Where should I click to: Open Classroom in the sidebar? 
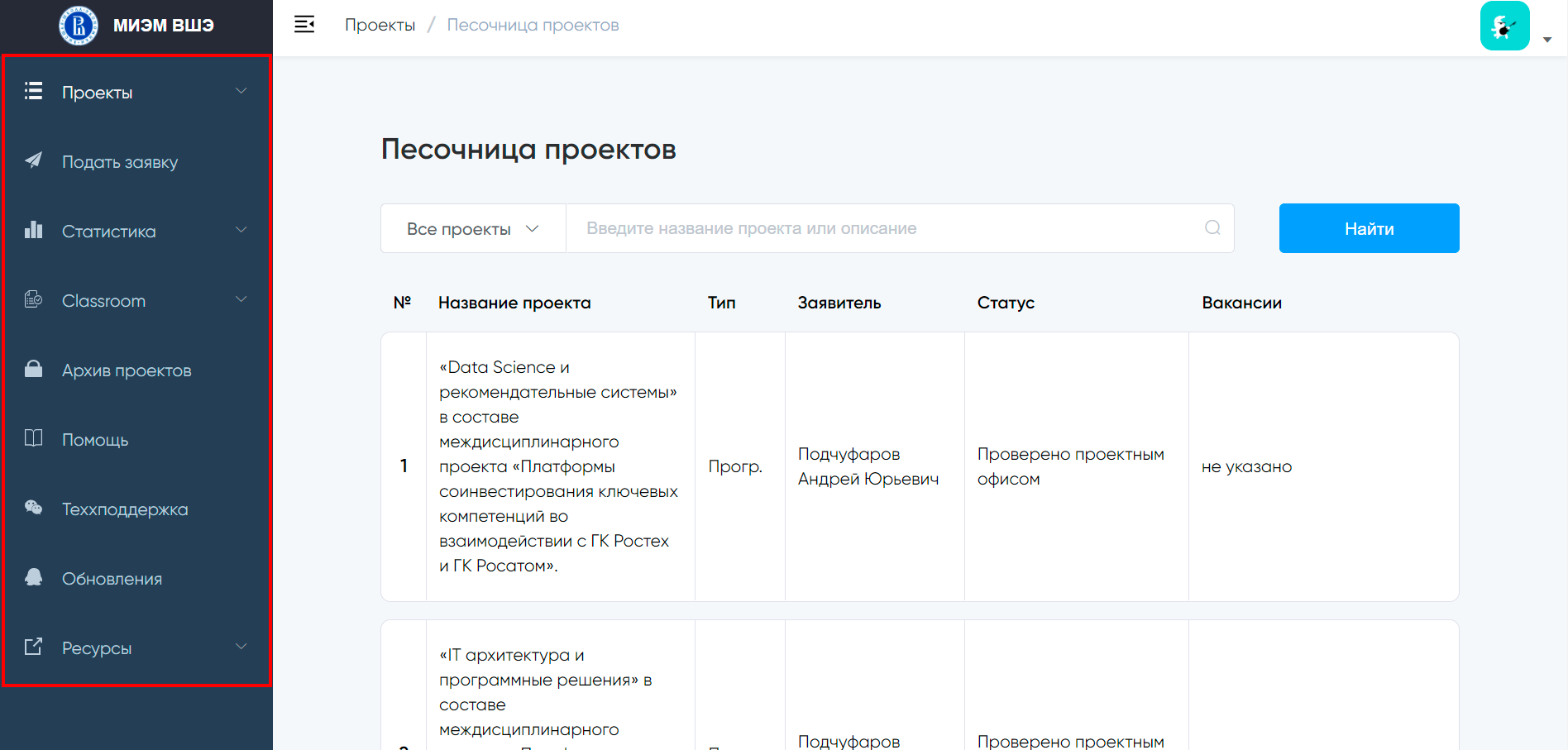coord(136,300)
